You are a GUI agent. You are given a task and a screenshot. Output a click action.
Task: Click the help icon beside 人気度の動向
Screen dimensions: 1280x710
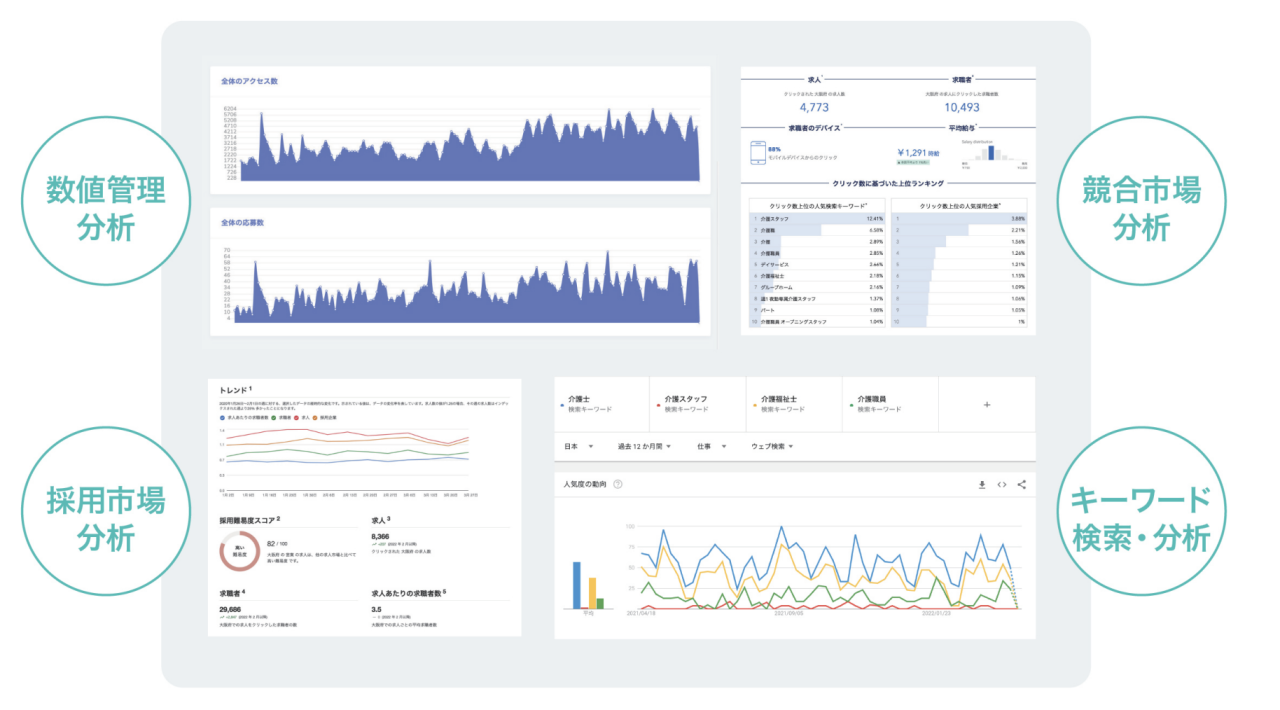pos(618,485)
